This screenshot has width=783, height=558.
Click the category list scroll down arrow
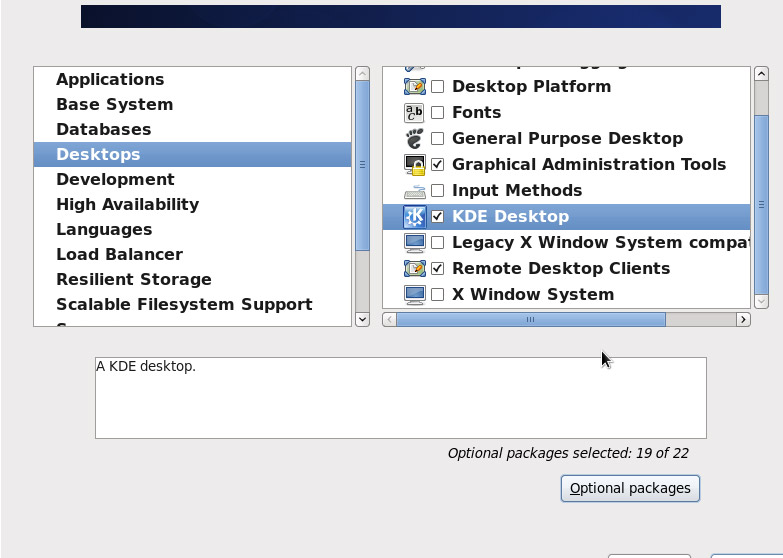pos(363,319)
